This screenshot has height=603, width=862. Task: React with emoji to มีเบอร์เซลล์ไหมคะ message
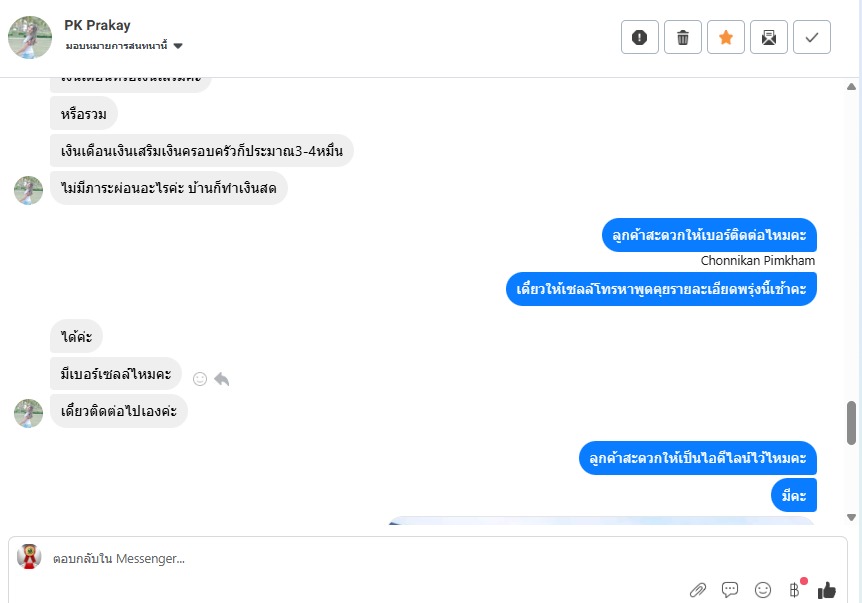[x=200, y=379]
